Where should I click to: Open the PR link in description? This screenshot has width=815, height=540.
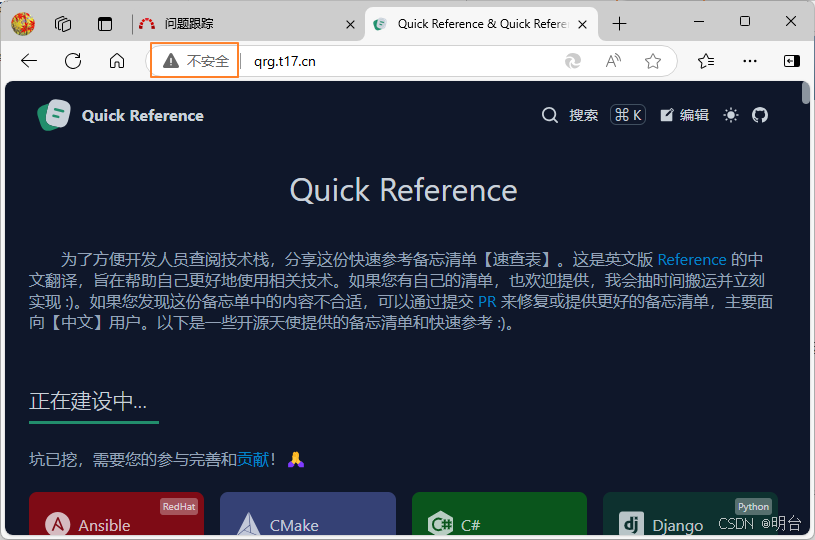(487, 302)
